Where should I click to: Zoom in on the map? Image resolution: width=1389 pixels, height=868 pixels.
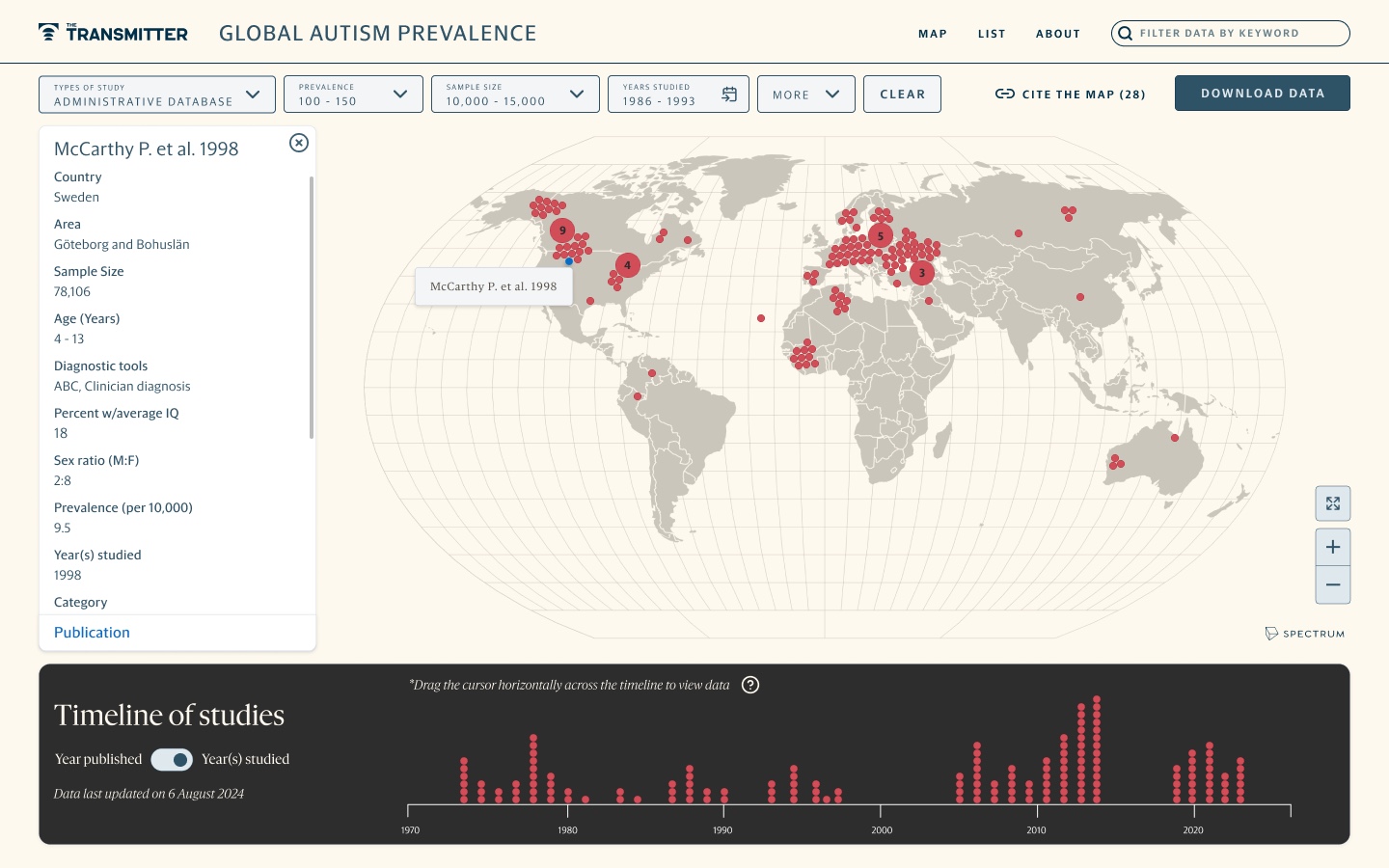pos(1333,547)
